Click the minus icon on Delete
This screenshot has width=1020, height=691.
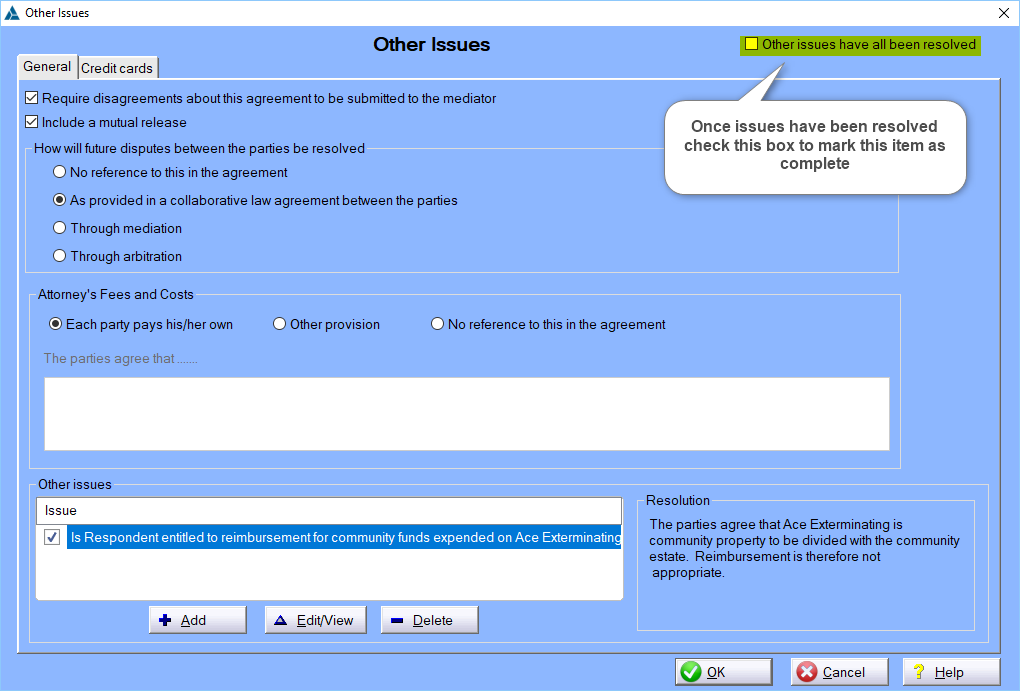point(397,620)
